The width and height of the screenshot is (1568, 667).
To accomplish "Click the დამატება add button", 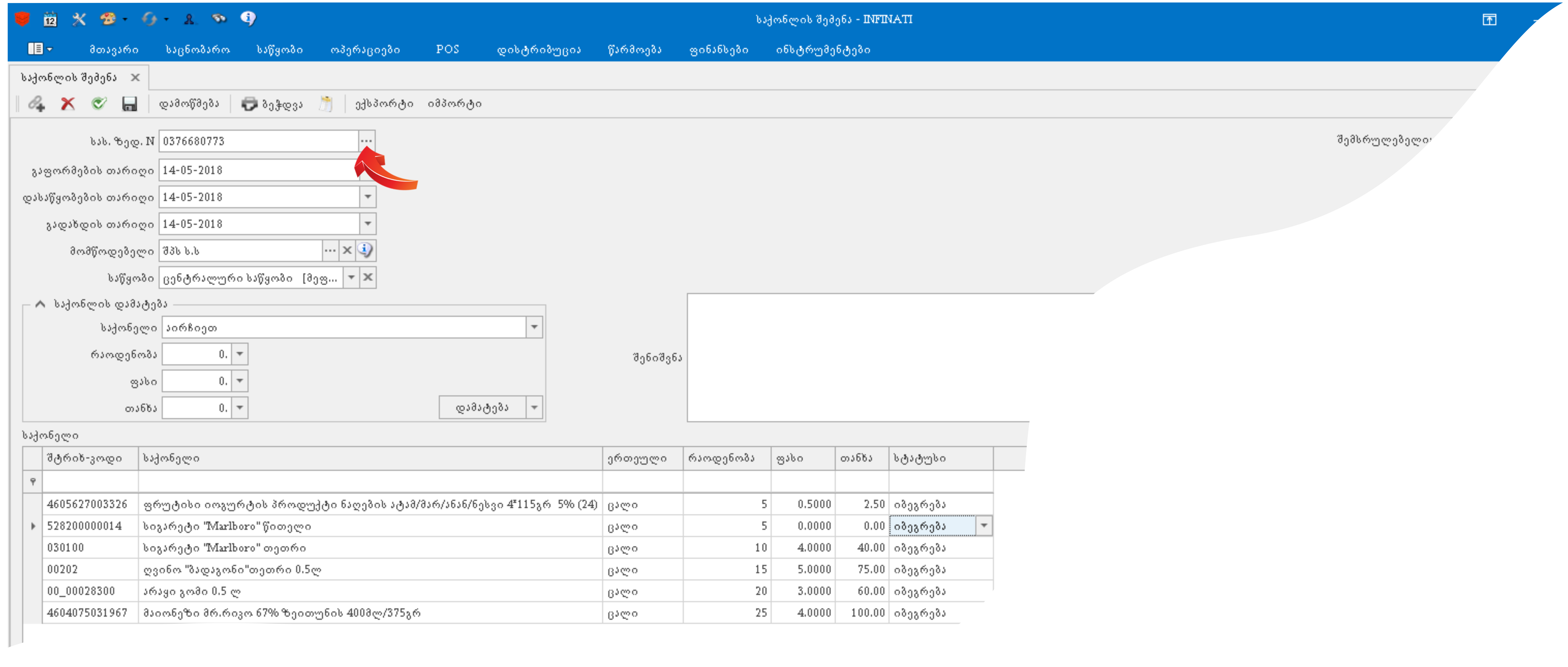I will (483, 408).
